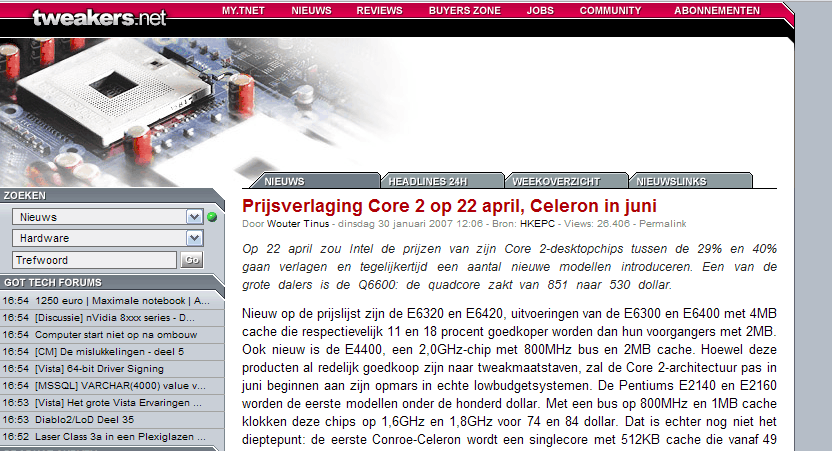Open the MY.TNET menu
This screenshot has width=832, height=451.
tap(243, 10)
